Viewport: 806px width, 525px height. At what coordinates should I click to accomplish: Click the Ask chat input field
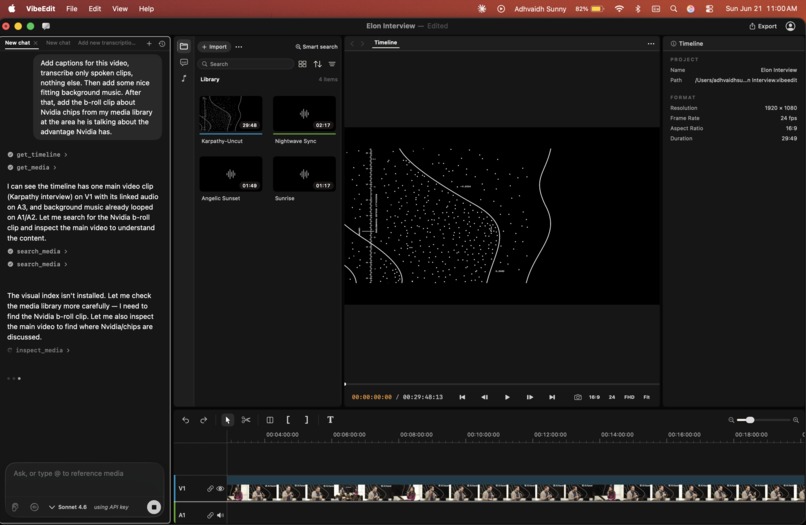pyautogui.click(x=85, y=474)
